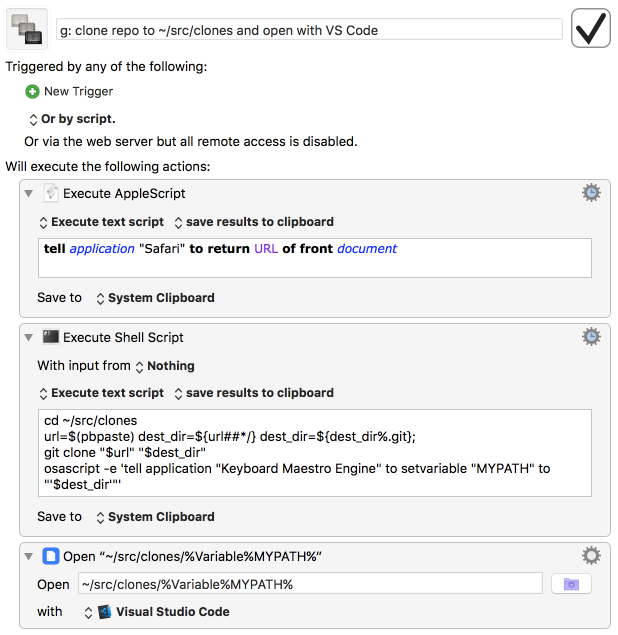Open AppleScript 'System Clipboard' save popup

tap(154, 297)
